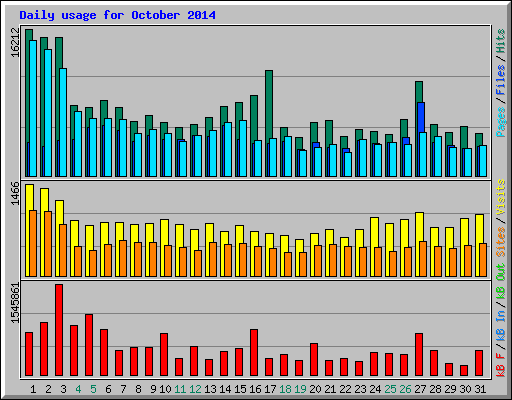Click the kB F legend label
Viewport: 512px width, 400px height.
501,364
